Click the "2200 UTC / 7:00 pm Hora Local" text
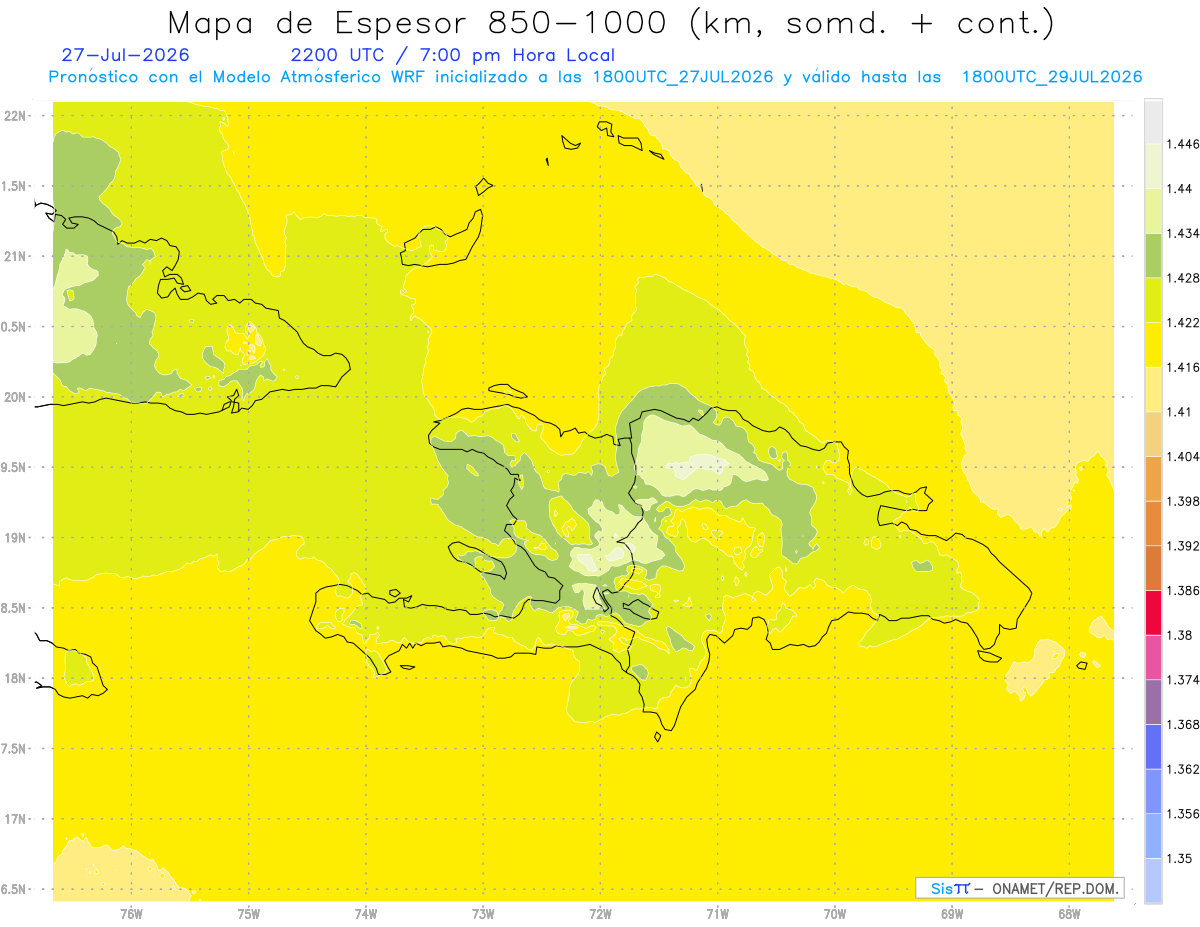The image size is (1200, 927). pos(452,55)
